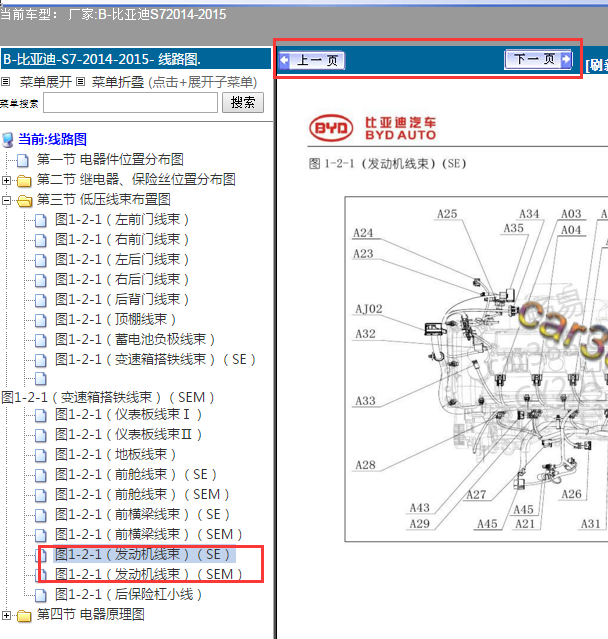Click page icon of 仪表板线束Ⅱ item

[x=41, y=436]
